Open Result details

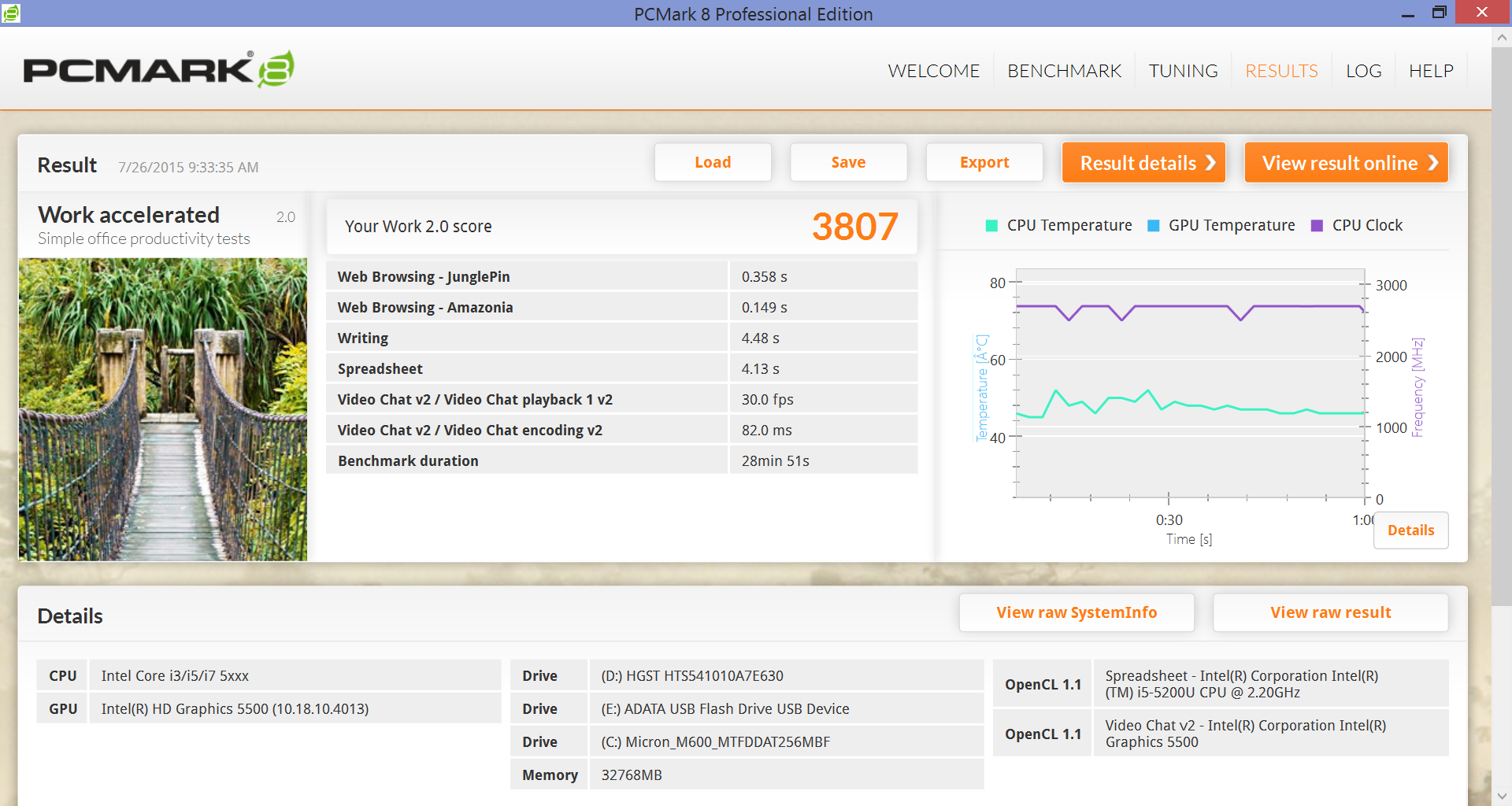pyautogui.click(x=1143, y=162)
